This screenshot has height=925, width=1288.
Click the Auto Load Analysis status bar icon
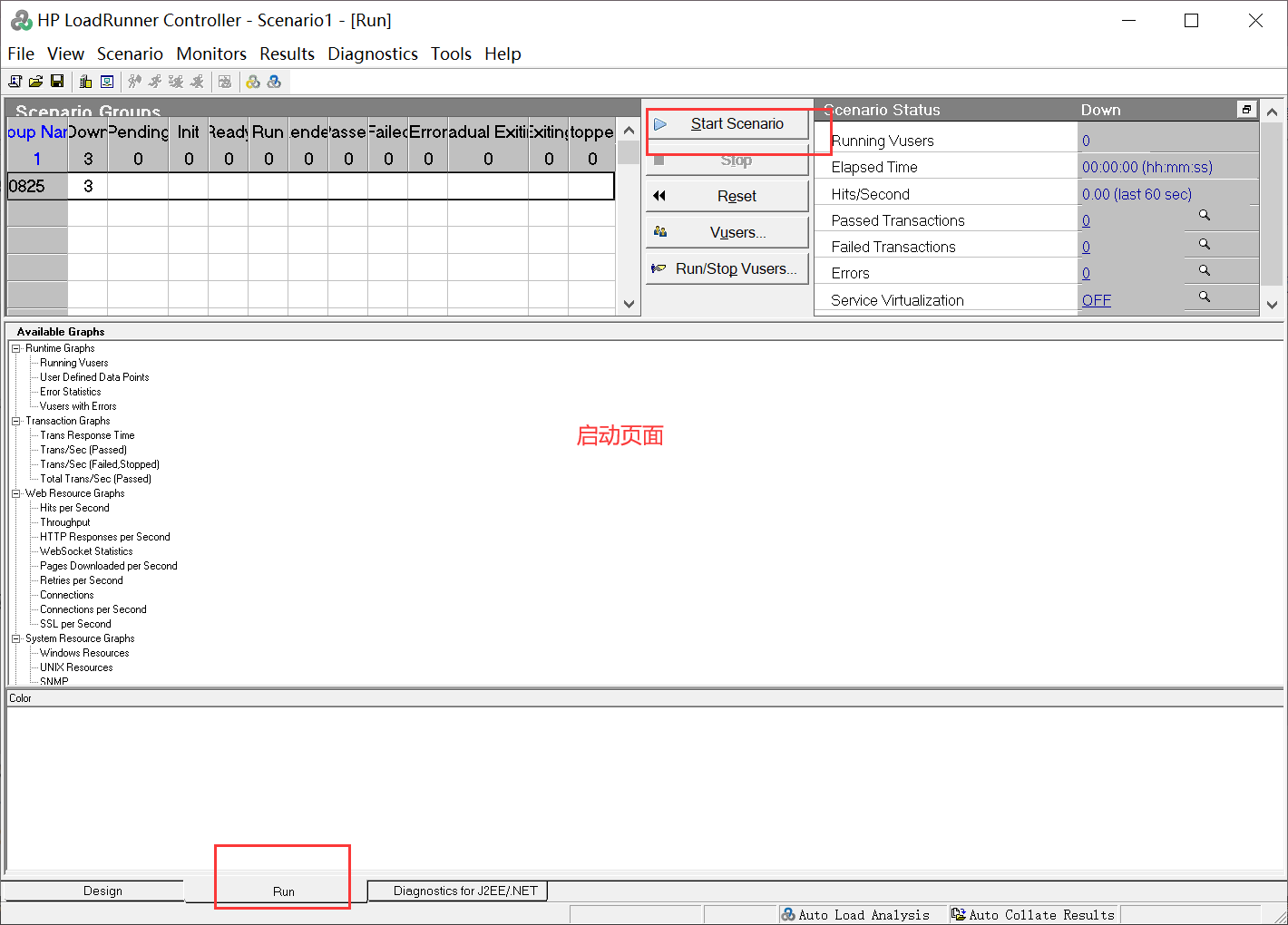[x=788, y=914]
